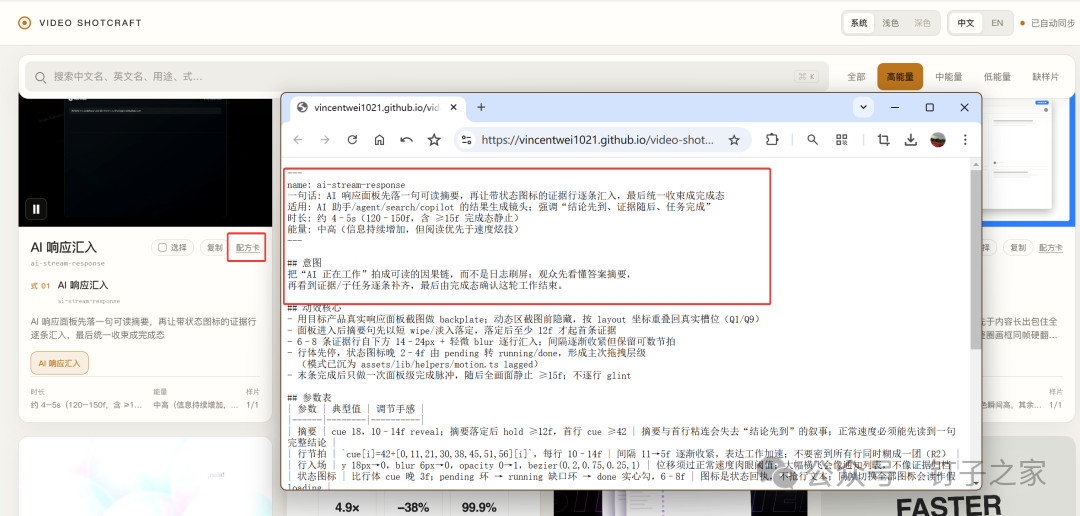Click the browser address bar URL
This screenshot has height=516, width=1080.
pyautogui.click(x=597, y=140)
